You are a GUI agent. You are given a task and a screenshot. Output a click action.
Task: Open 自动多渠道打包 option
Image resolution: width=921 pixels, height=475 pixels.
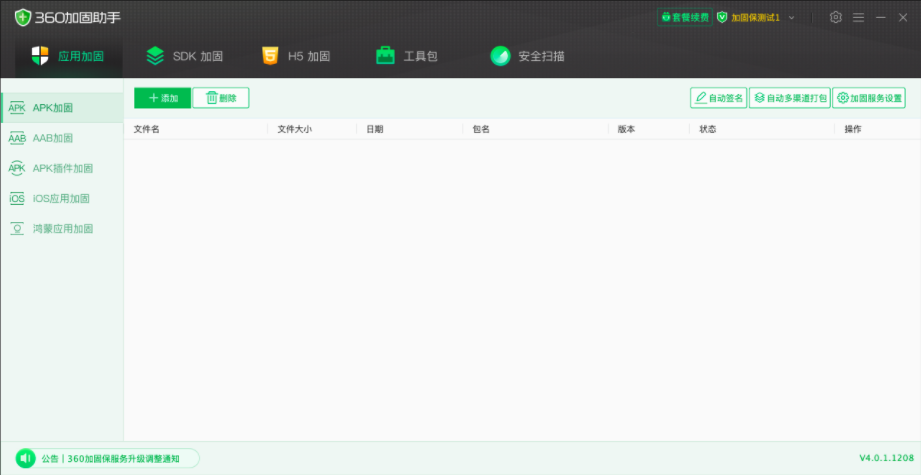789,98
